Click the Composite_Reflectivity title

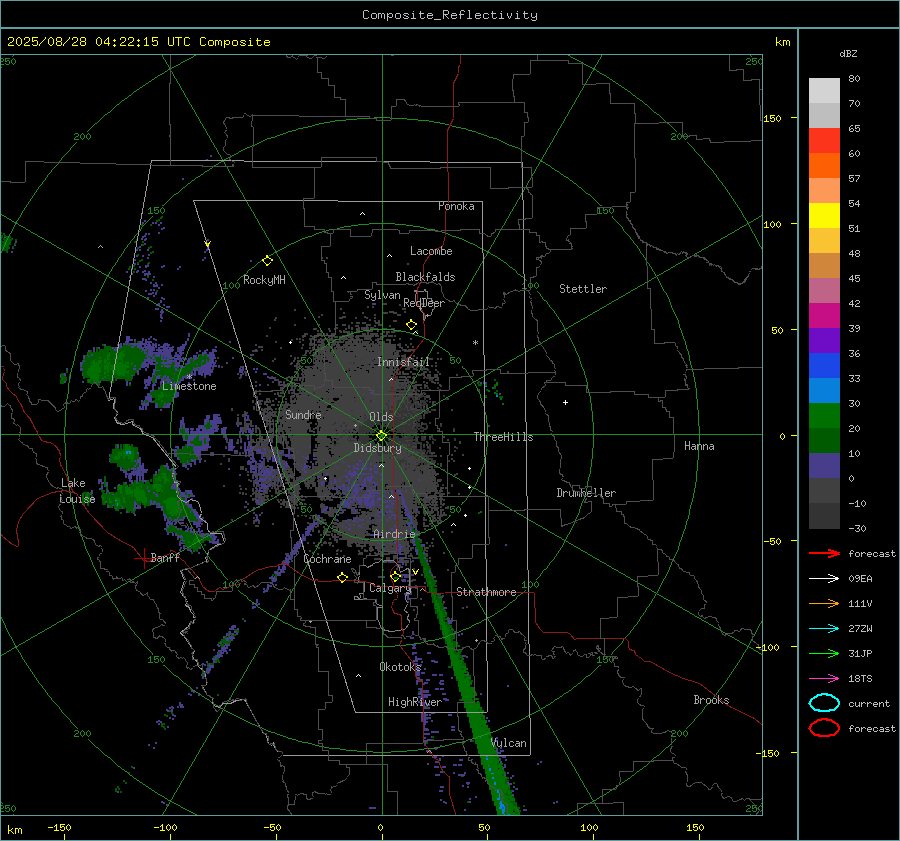point(450,15)
